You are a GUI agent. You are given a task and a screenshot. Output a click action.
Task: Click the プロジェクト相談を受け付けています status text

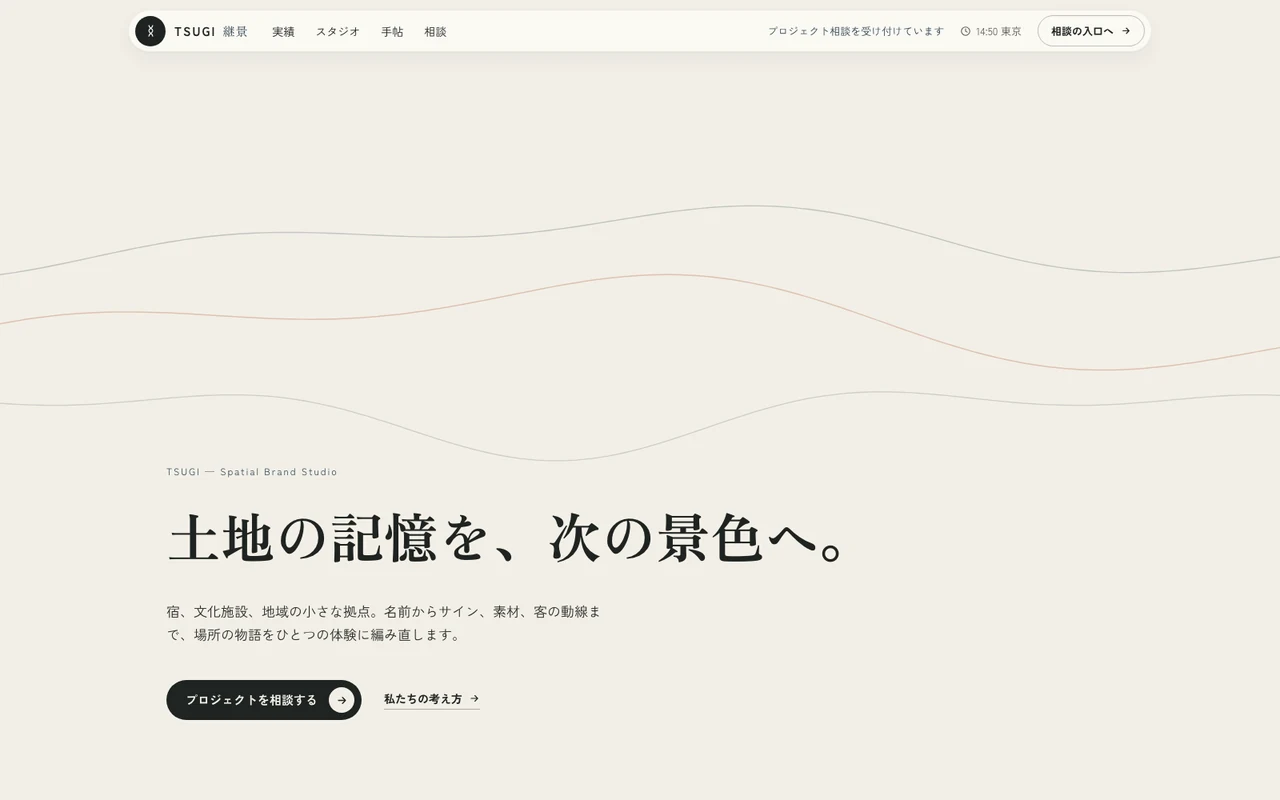pos(856,31)
